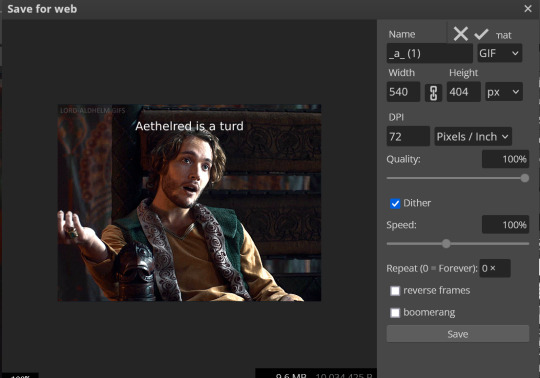This screenshot has width=540, height=378.
Task: Click the Save button
Action: 458,334
